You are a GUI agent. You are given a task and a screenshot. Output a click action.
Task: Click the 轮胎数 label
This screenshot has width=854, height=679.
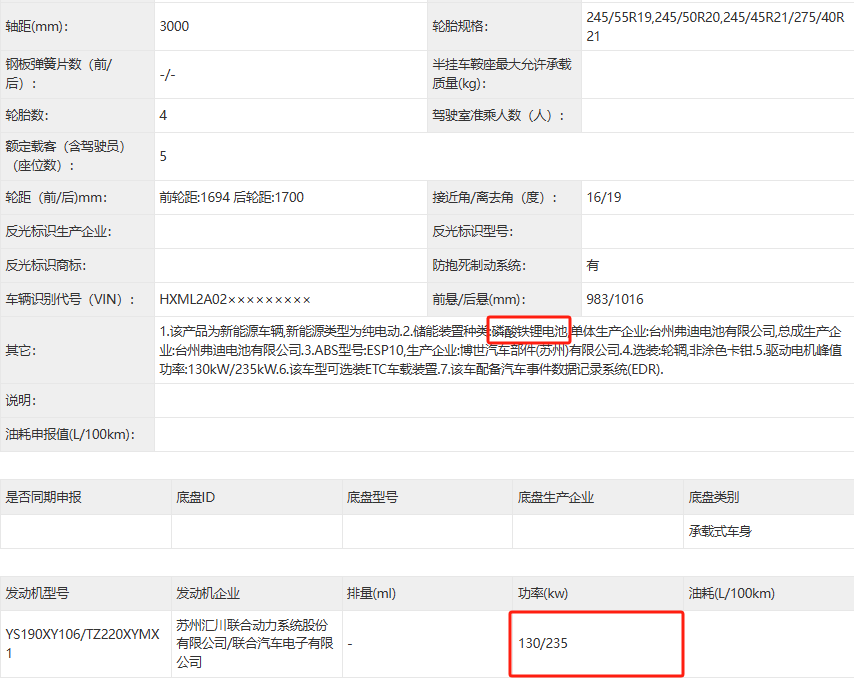coord(27,115)
